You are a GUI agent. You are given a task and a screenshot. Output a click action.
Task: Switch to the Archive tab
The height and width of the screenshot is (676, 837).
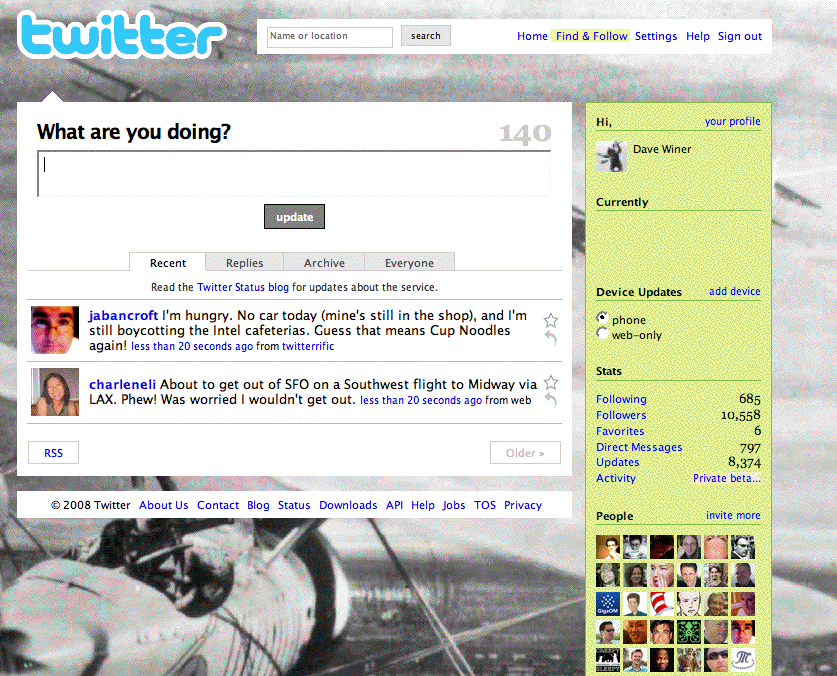click(x=324, y=263)
